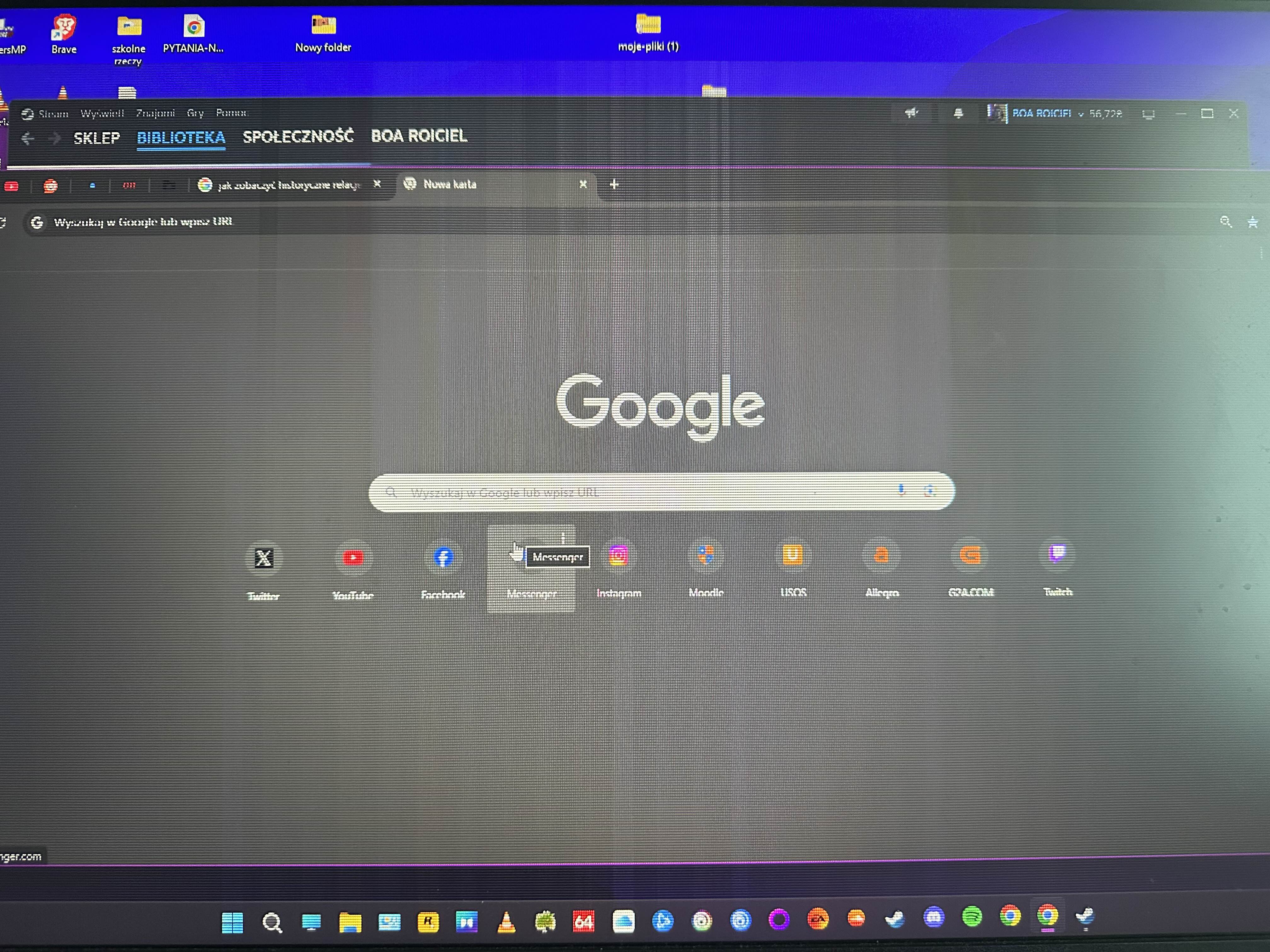Open the Twitter X shortcut tile
This screenshot has width=1270, height=952.
(x=264, y=558)
